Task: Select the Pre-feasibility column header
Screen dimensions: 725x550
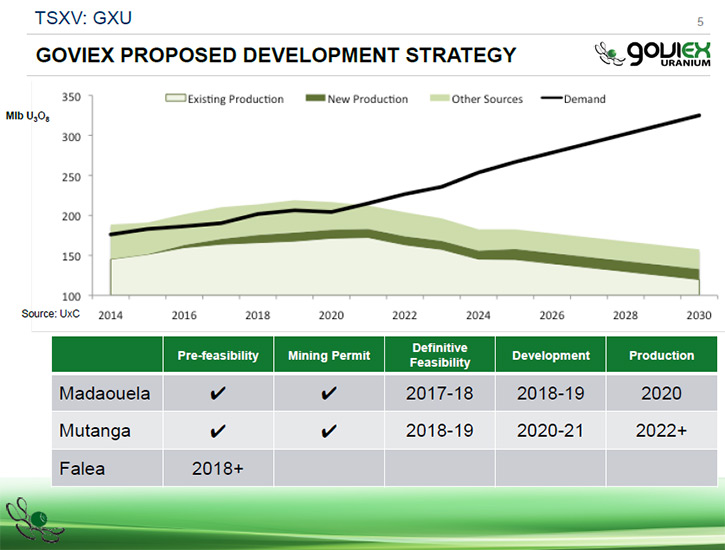Action: click(218, 355)
